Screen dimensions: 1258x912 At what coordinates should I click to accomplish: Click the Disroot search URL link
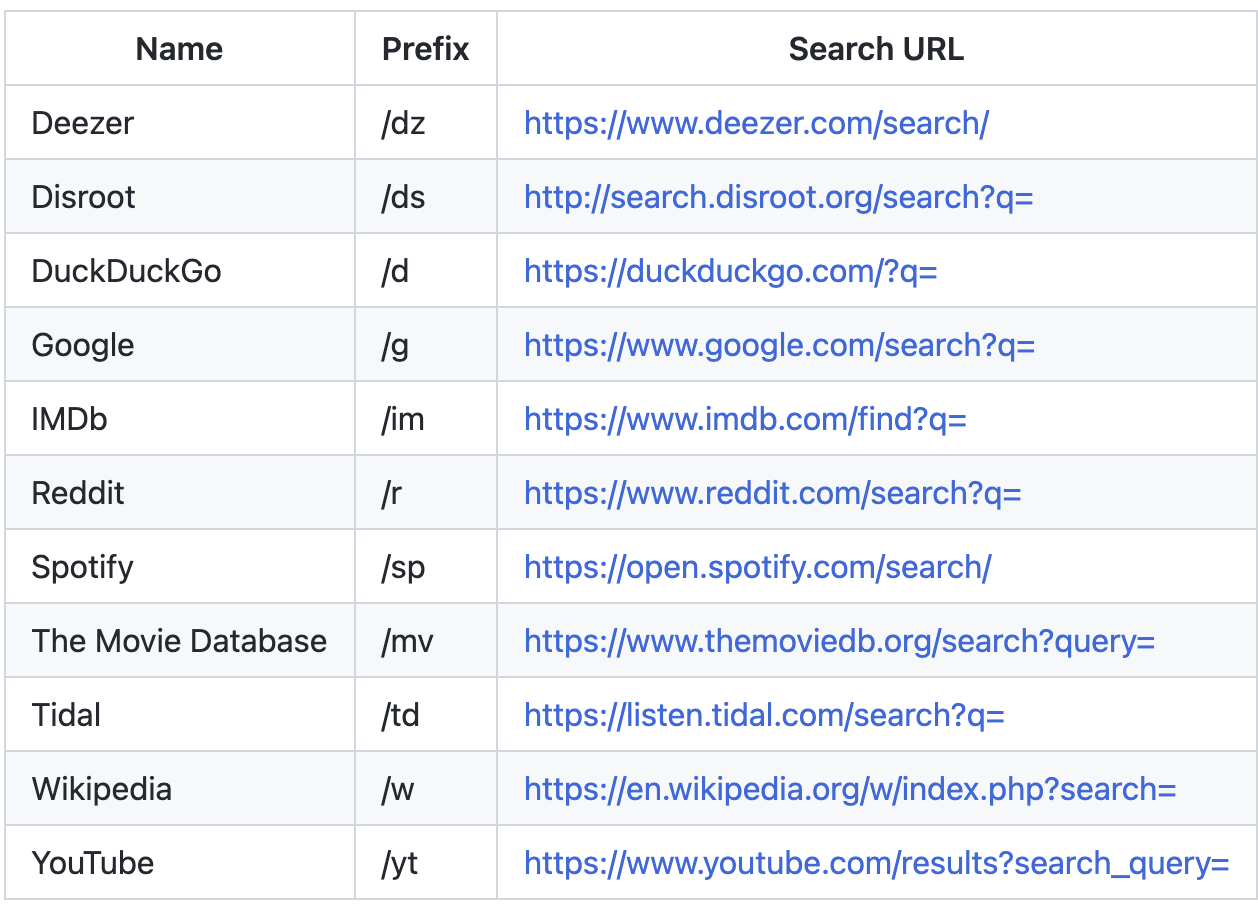click(778, 197)
